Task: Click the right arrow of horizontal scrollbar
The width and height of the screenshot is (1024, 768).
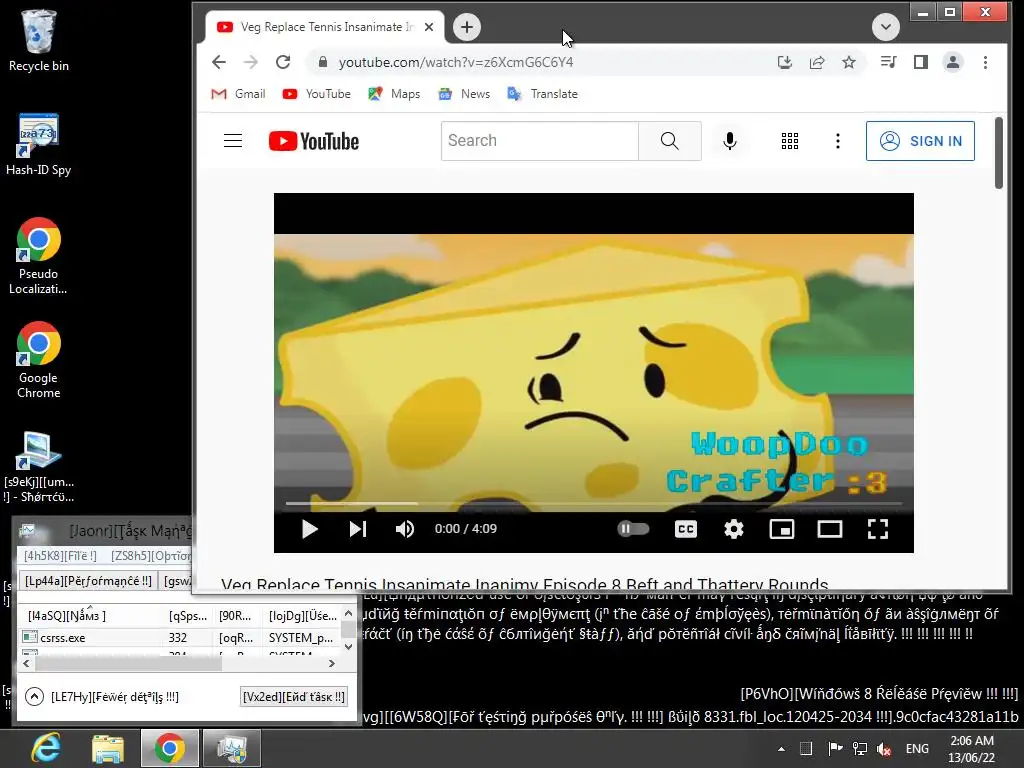Action: tap(332, 664)
